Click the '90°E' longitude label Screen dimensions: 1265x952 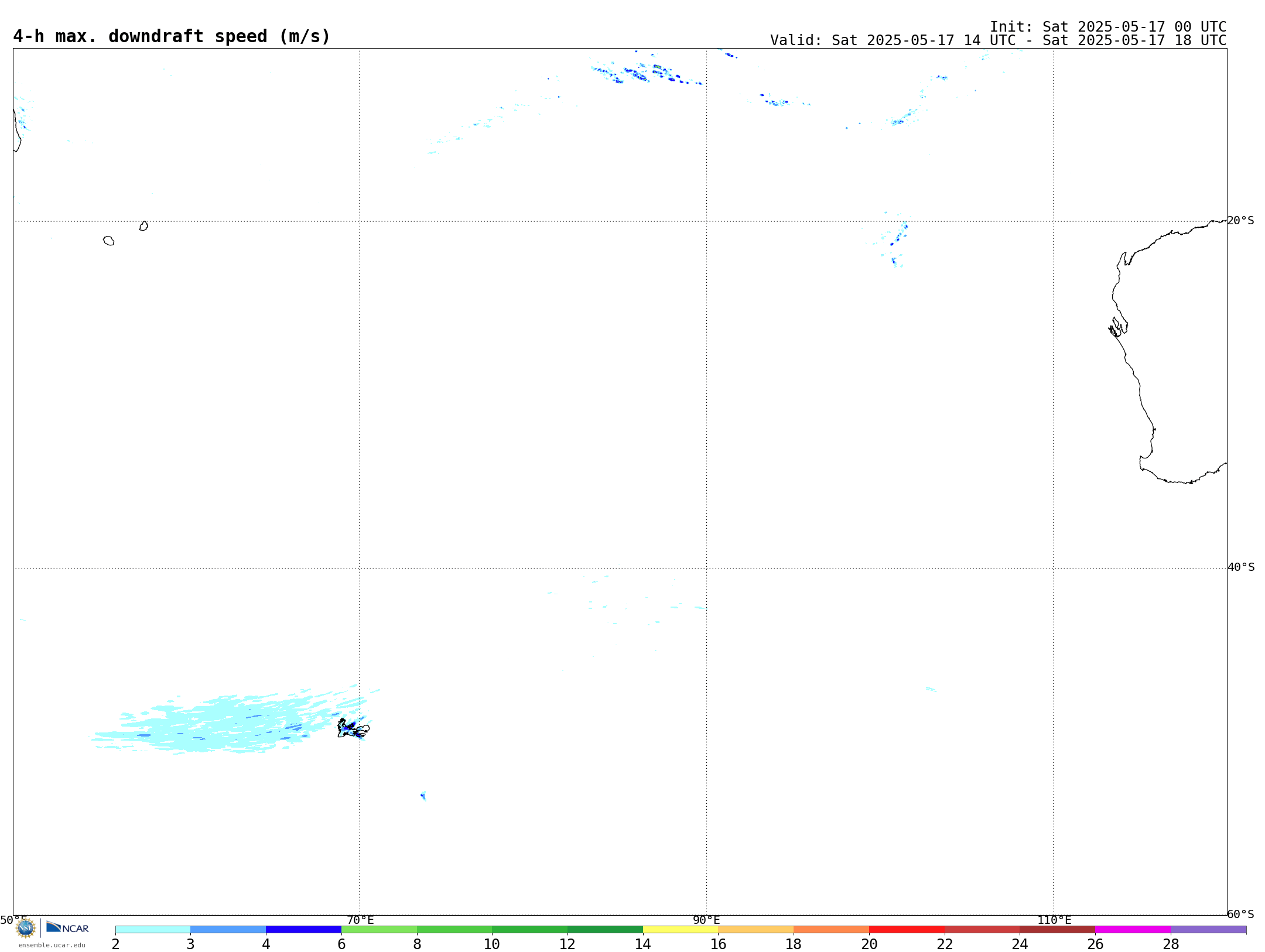[706, 920]
